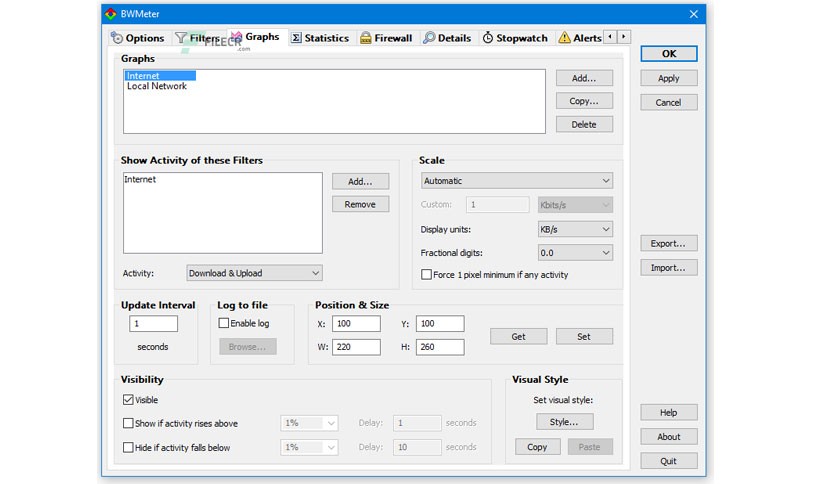Click the H height field

coord(440,347)
